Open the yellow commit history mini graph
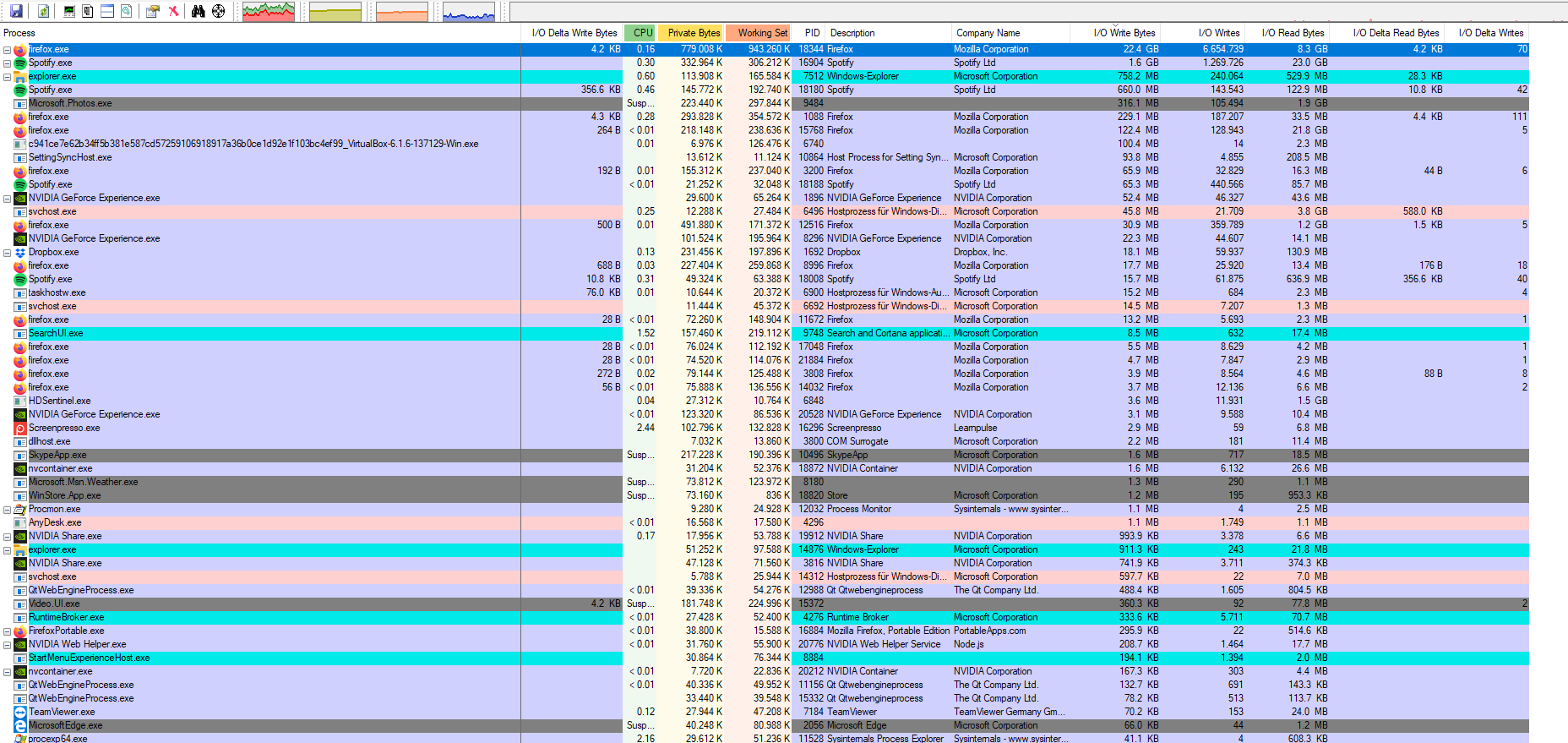 click(335, 12)
